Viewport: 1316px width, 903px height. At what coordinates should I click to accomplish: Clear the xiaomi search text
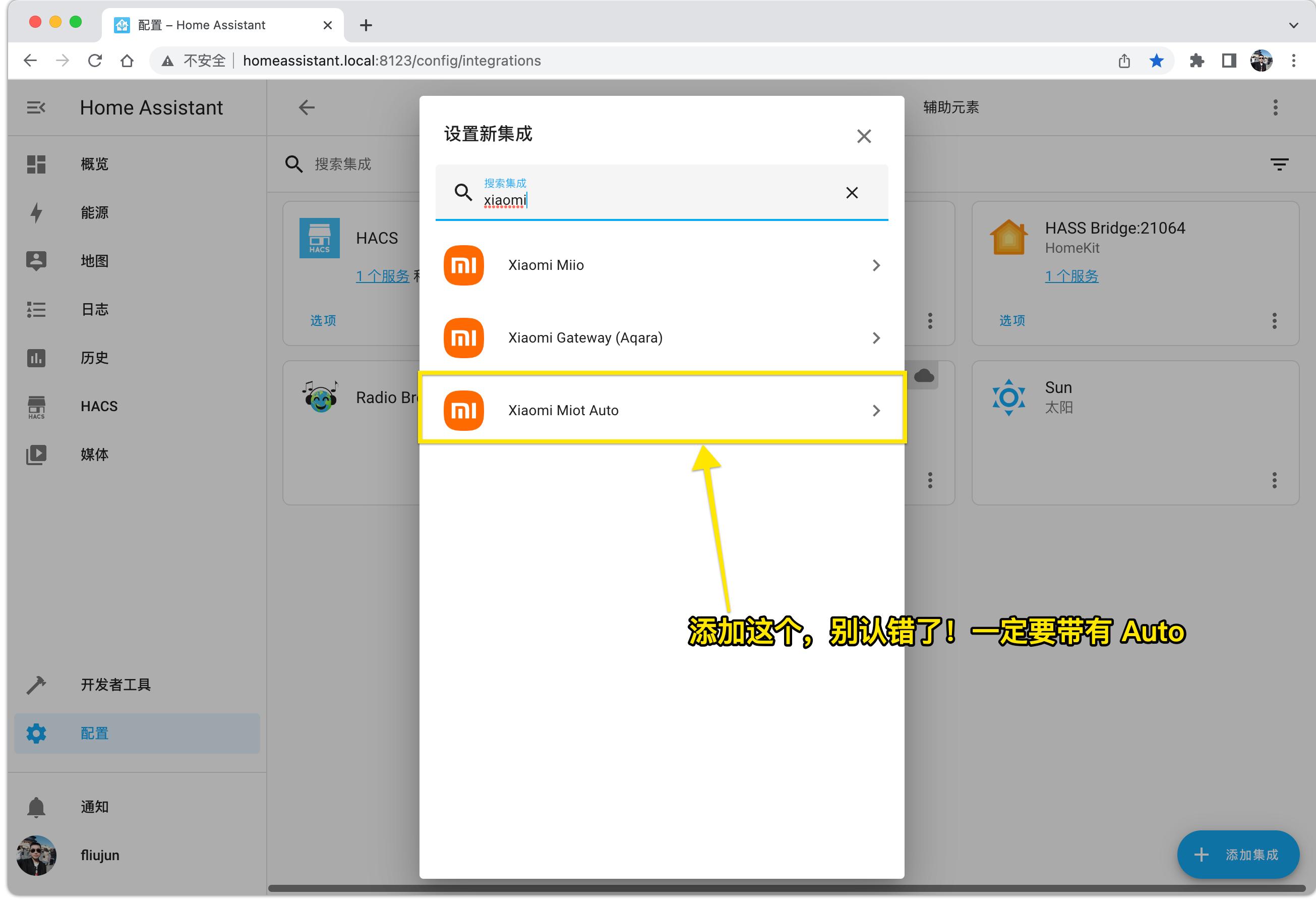pos(851,193)
